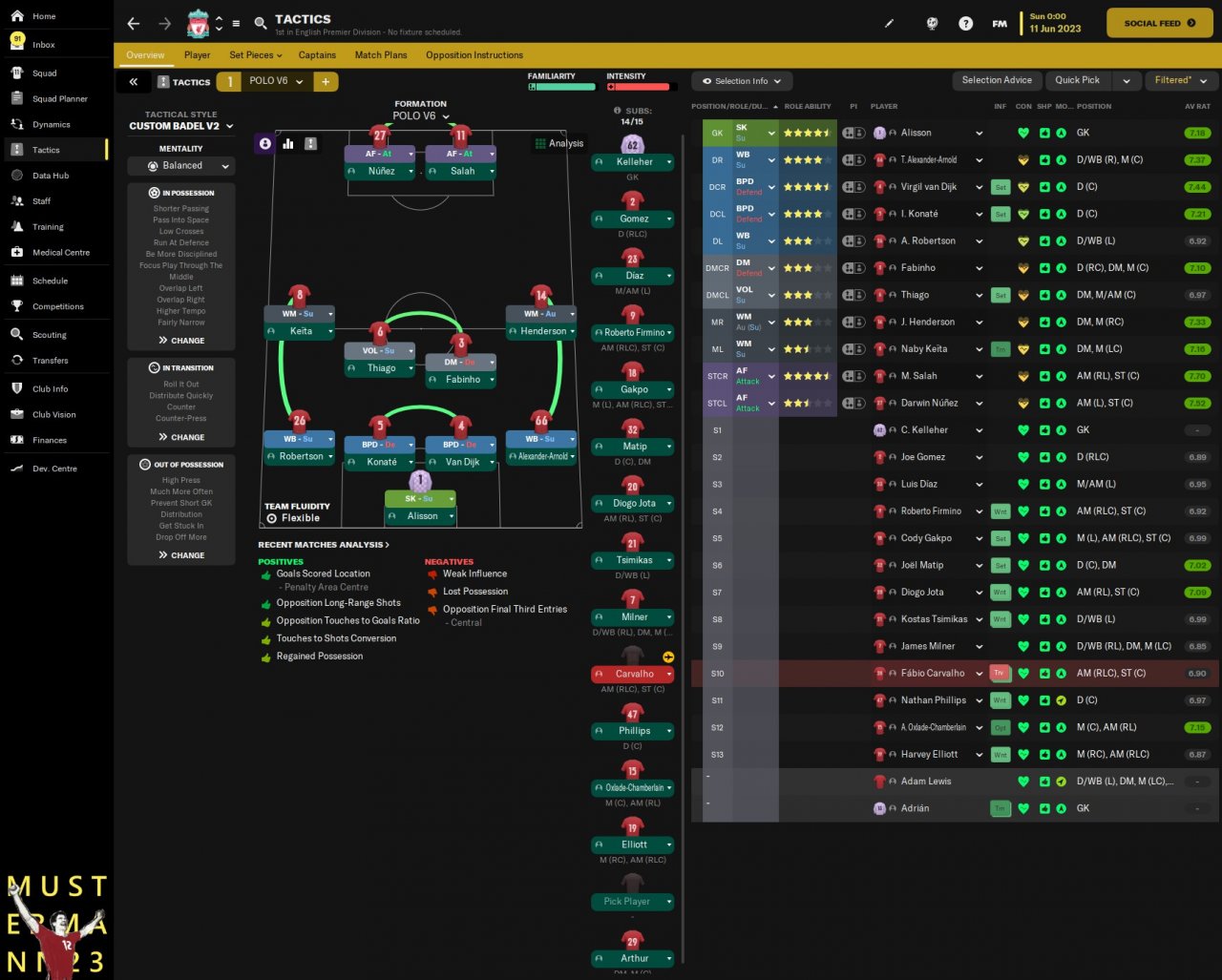Open the Recent Matches Analysis link
This screenshot has height=980, width=1222.
[324, 545]
